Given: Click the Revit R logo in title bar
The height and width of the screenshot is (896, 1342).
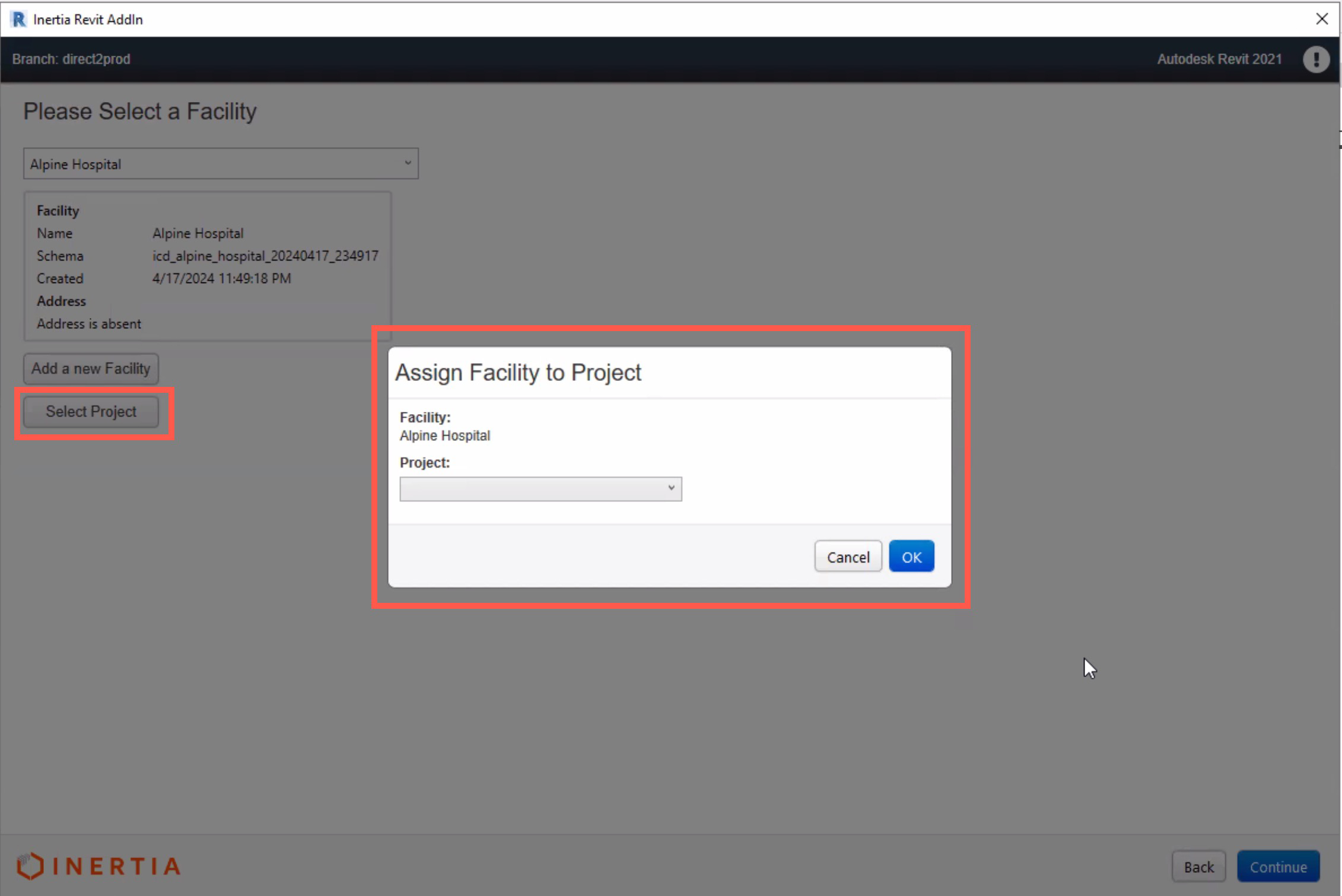Looking at the screenshot, I should (x=18, y=19).
